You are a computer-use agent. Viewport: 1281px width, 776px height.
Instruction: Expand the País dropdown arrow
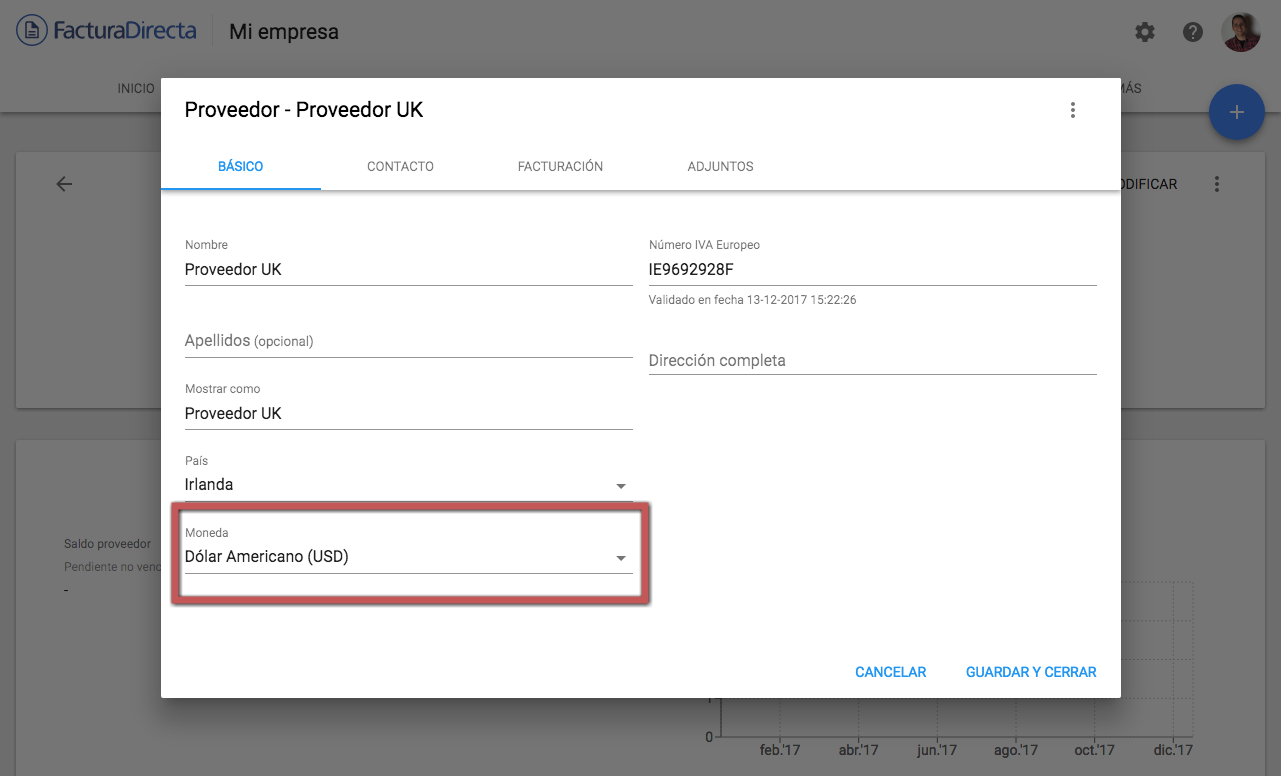(x=621, y=486)
